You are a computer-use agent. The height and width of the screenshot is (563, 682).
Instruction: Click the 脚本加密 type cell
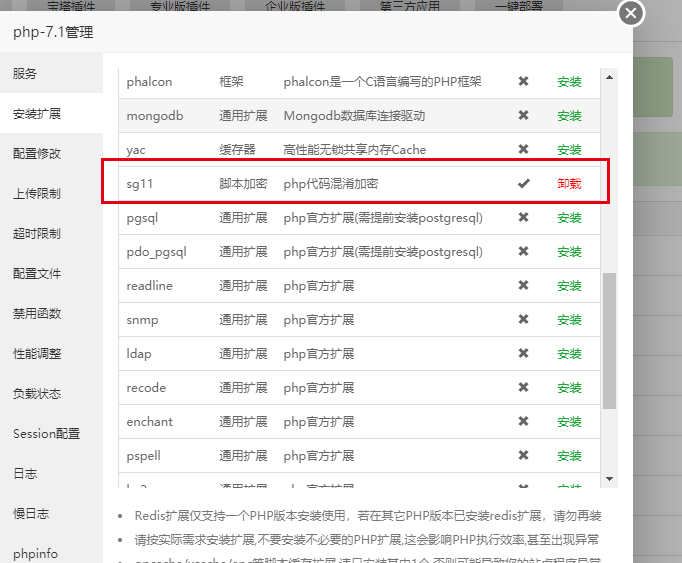pos(243,184)
